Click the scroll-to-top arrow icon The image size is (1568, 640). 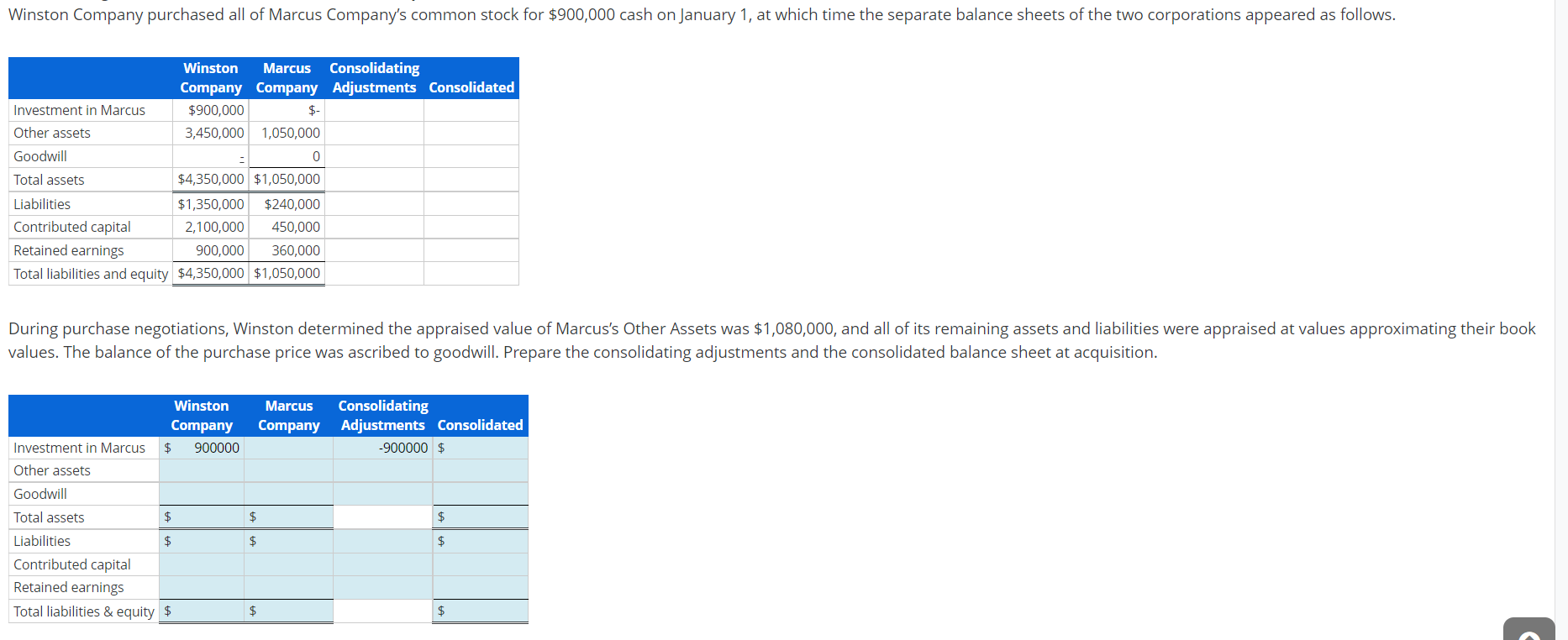[1529, 630]
